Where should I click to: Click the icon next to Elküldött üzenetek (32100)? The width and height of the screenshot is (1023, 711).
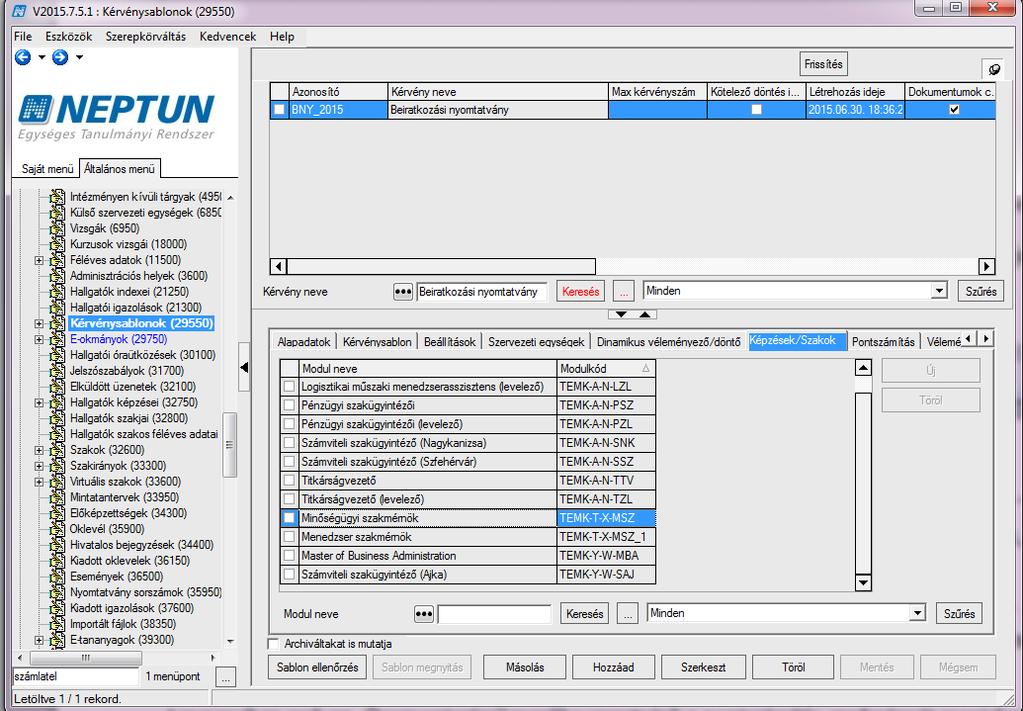point(57,387)
